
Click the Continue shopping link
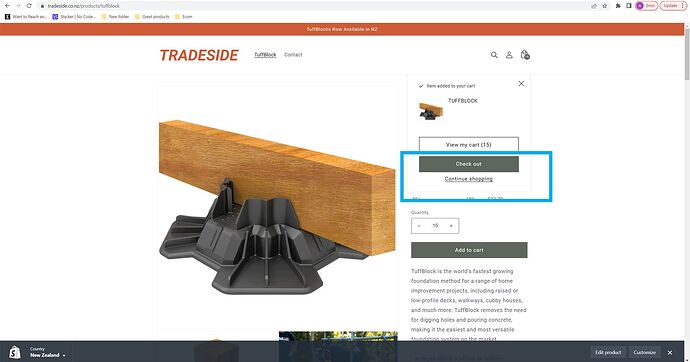tap(469, 179)
